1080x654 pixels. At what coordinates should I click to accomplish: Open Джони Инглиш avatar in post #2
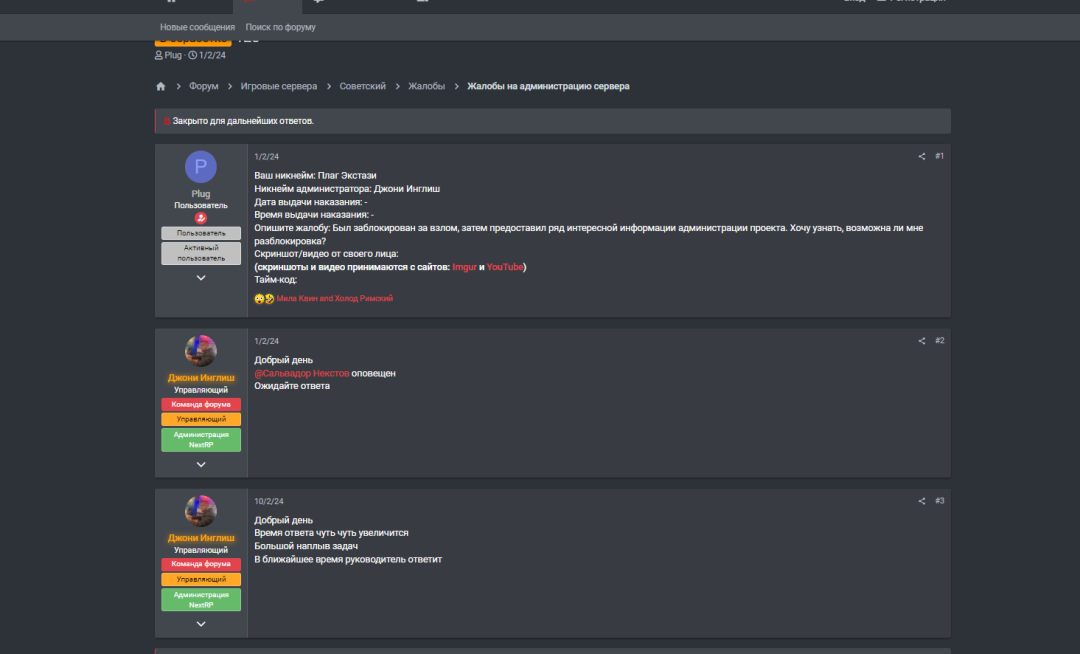[x=201, y=351]
